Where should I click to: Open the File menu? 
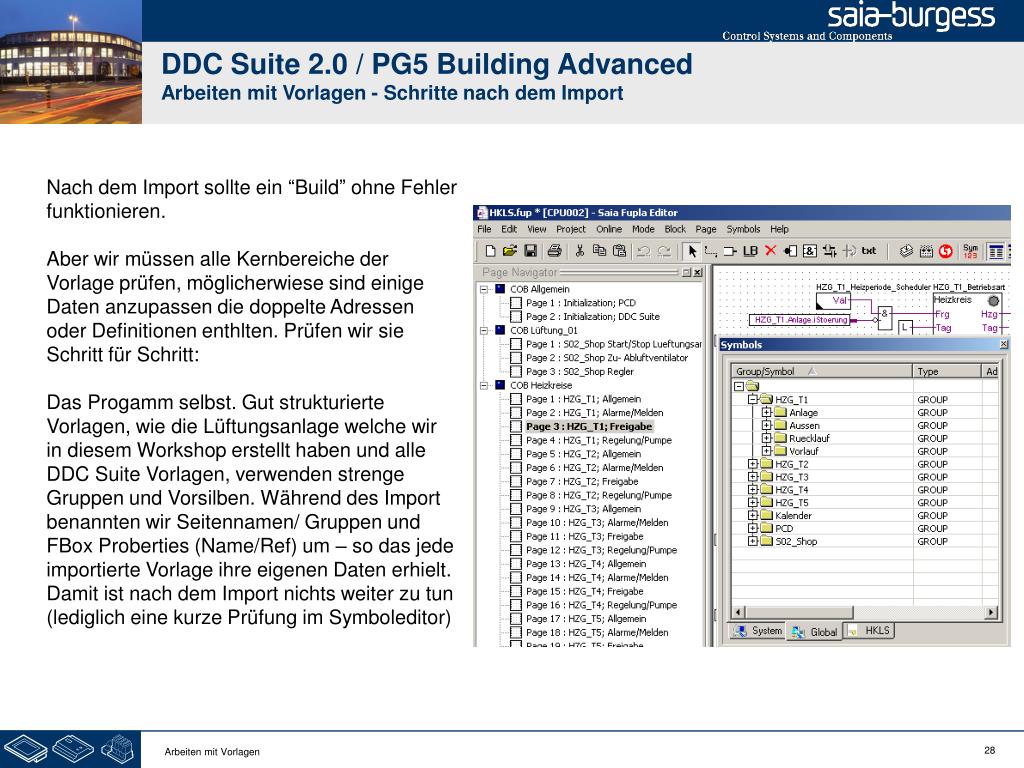click(x=484, y=229)
